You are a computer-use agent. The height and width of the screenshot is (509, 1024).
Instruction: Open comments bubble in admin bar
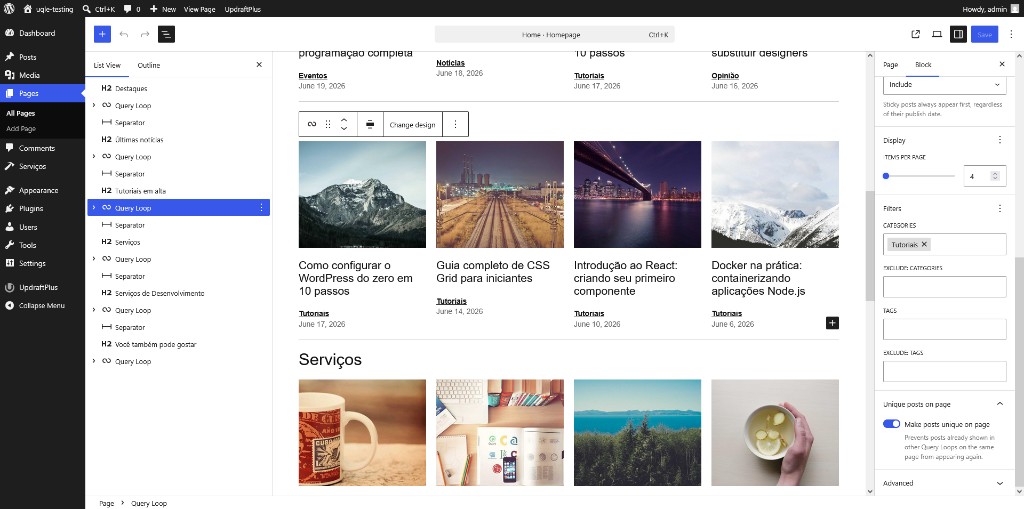(x=131, y=9)
